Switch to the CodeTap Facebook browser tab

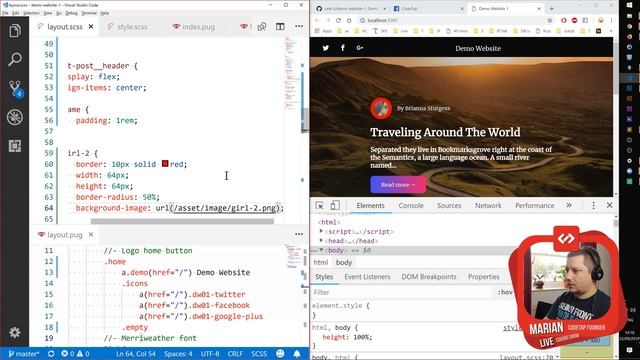click(x=427, y=8)
